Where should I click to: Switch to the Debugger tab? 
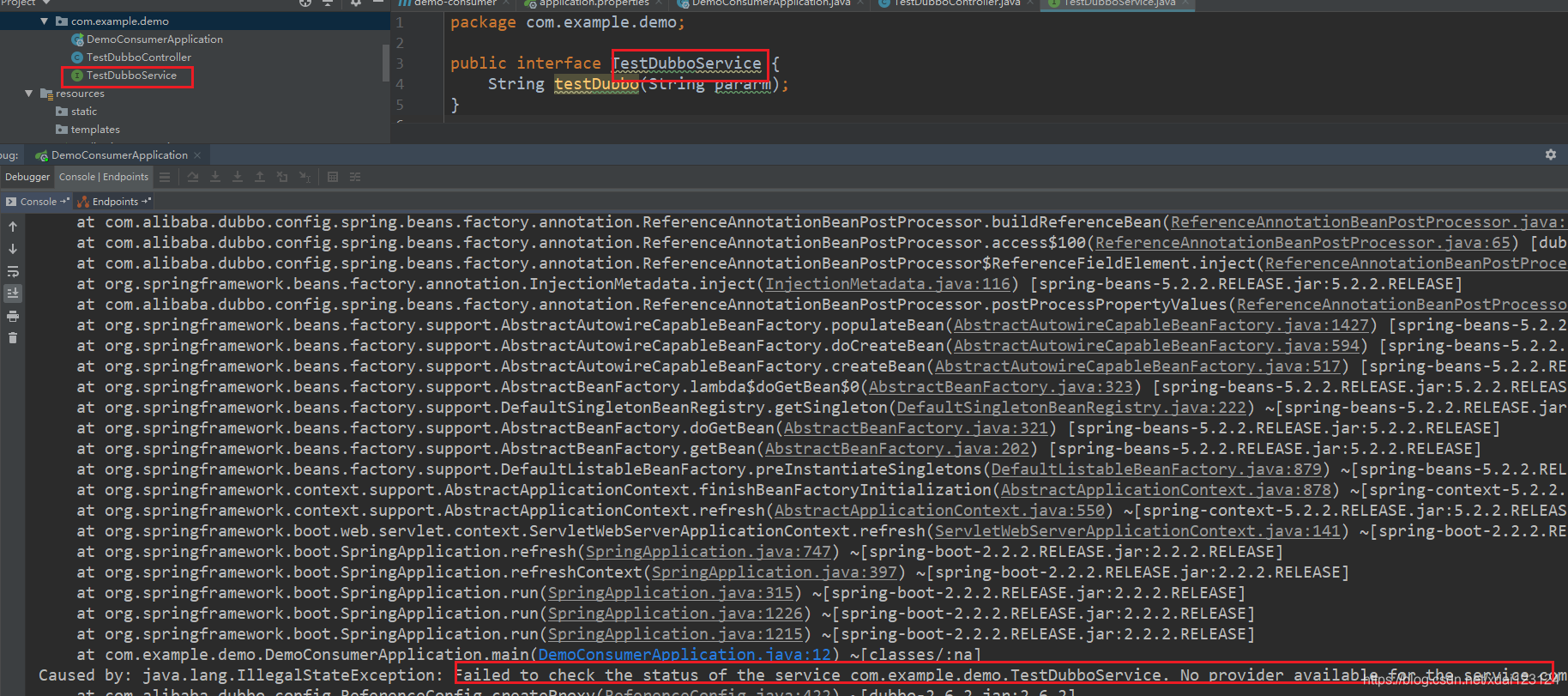coord(27,177)
